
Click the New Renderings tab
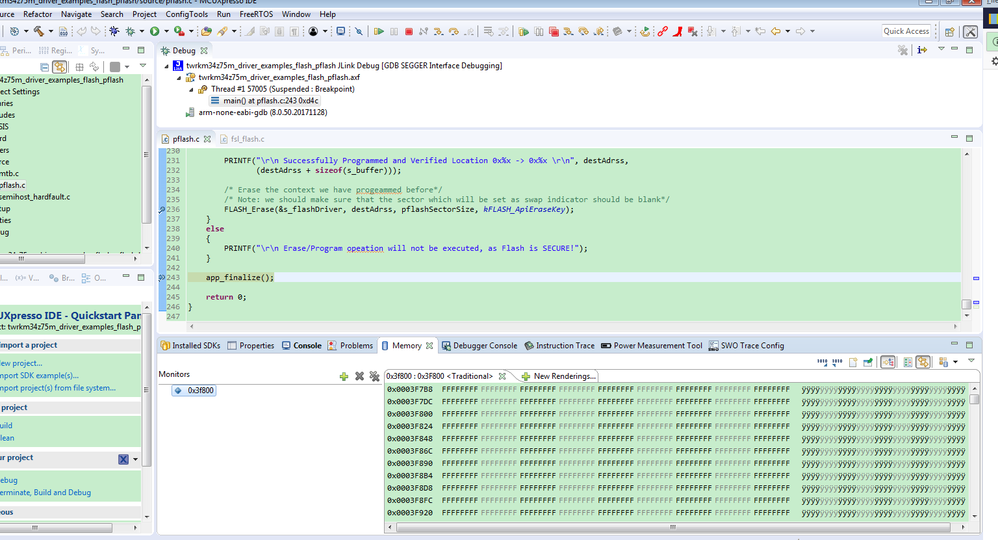point(558,376)
